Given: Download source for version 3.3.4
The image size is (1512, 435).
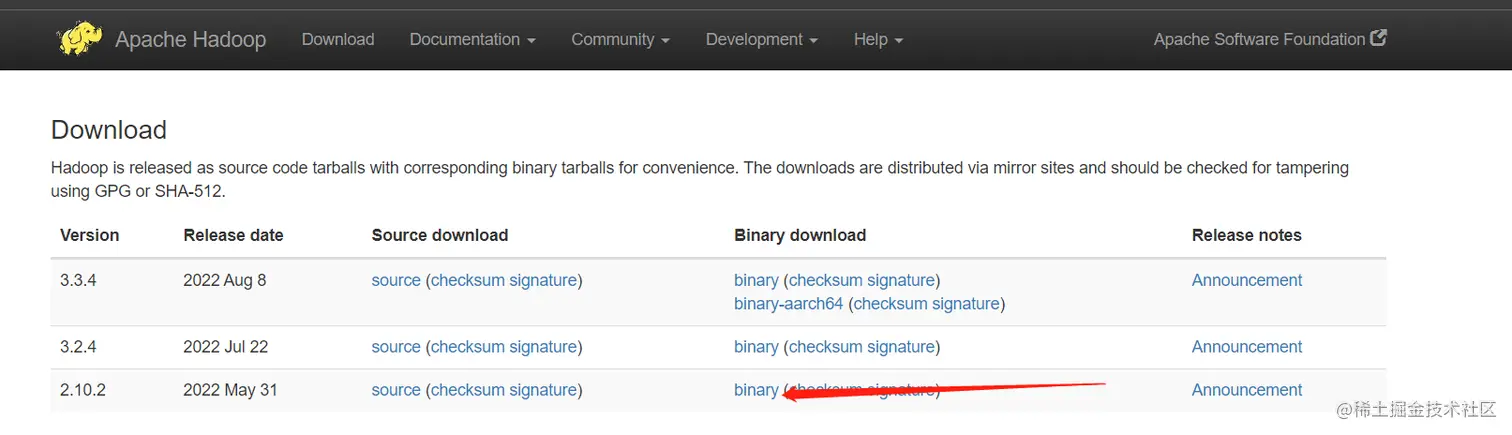Looking at the screenshot, I should [396, 281].
